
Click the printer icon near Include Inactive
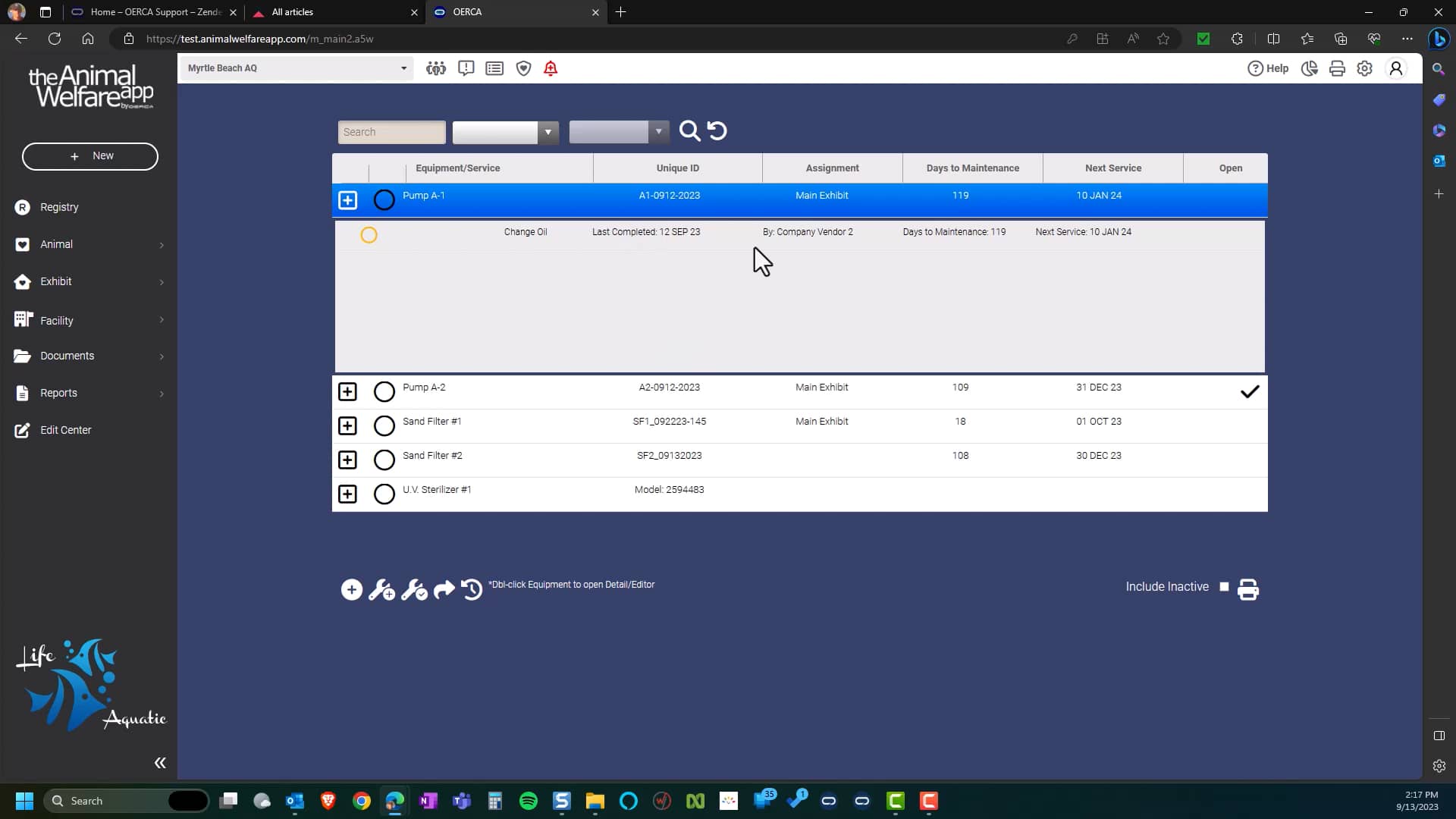(1248, 589)
